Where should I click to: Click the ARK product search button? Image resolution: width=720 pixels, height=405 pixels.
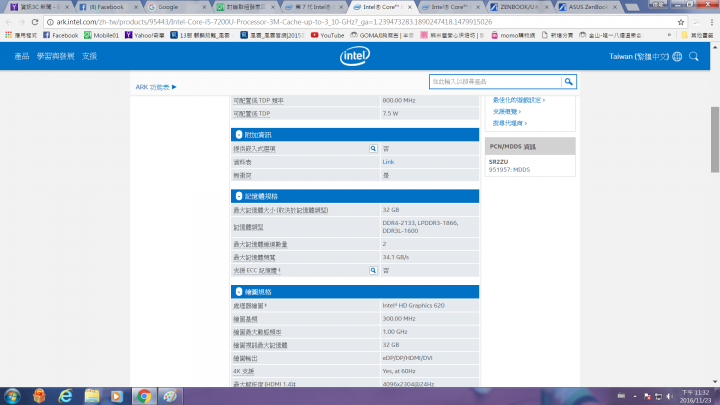coord(568,82)
